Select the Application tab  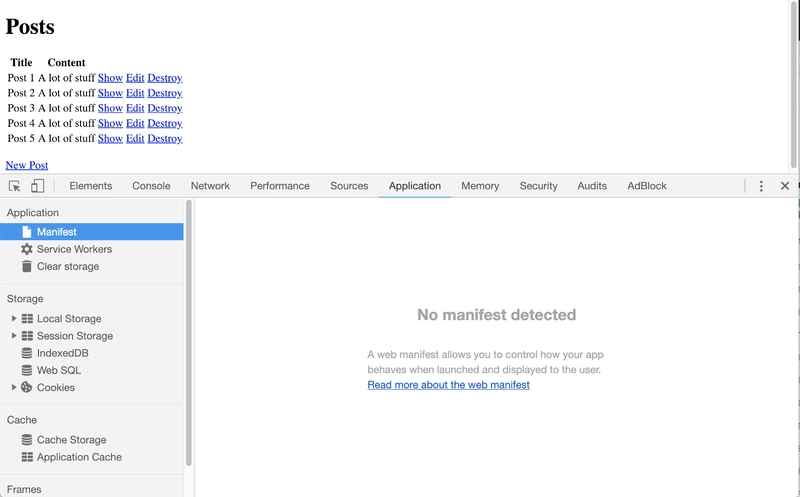(x=415, y=186)
